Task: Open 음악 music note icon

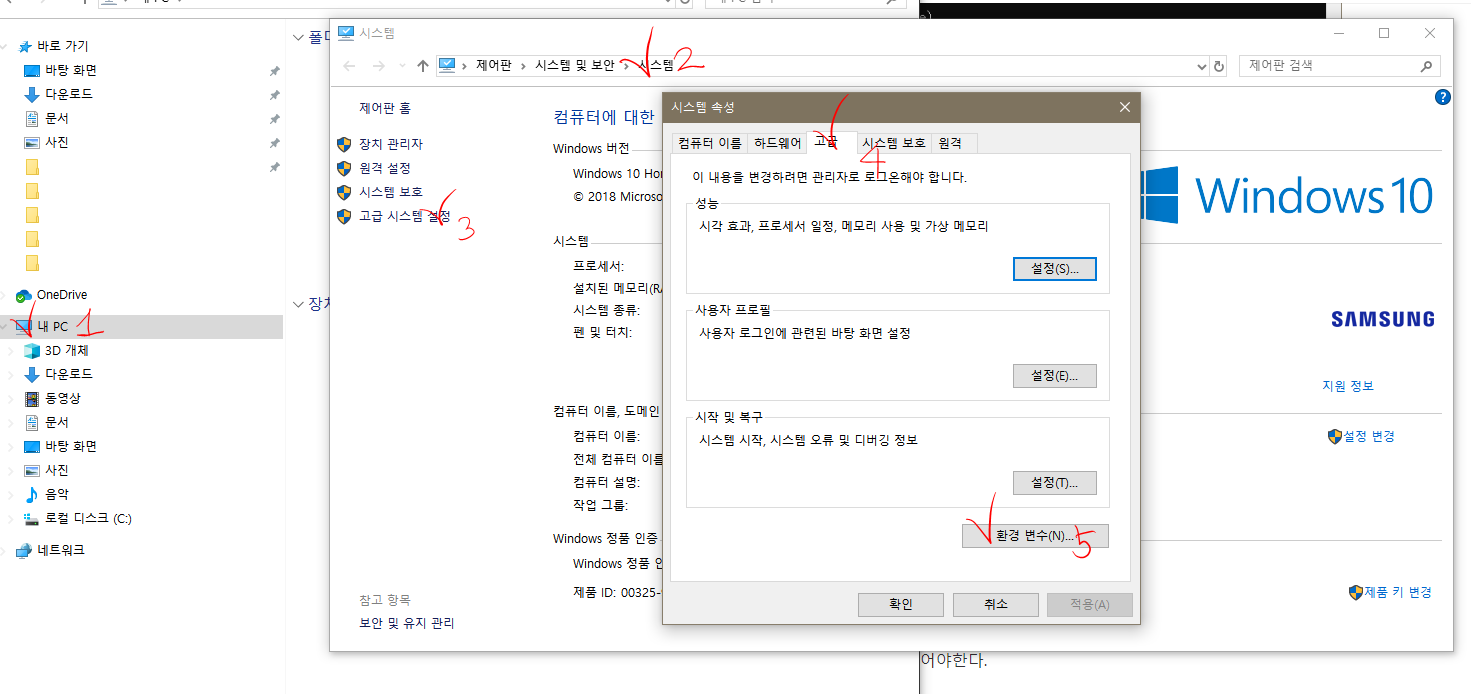Action: tap(31, 494)
